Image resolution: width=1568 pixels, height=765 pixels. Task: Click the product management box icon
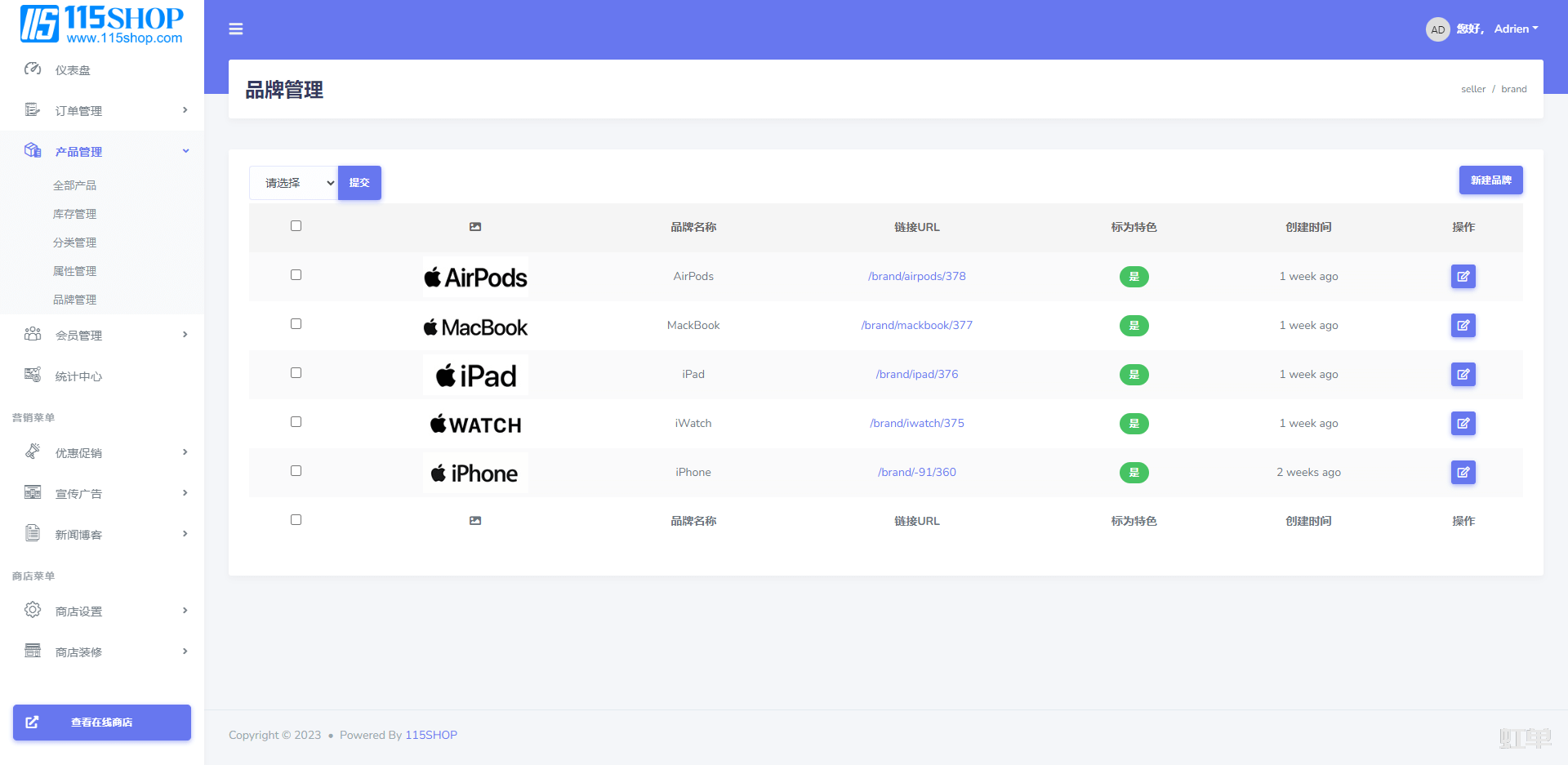click(x=33, y=150)
